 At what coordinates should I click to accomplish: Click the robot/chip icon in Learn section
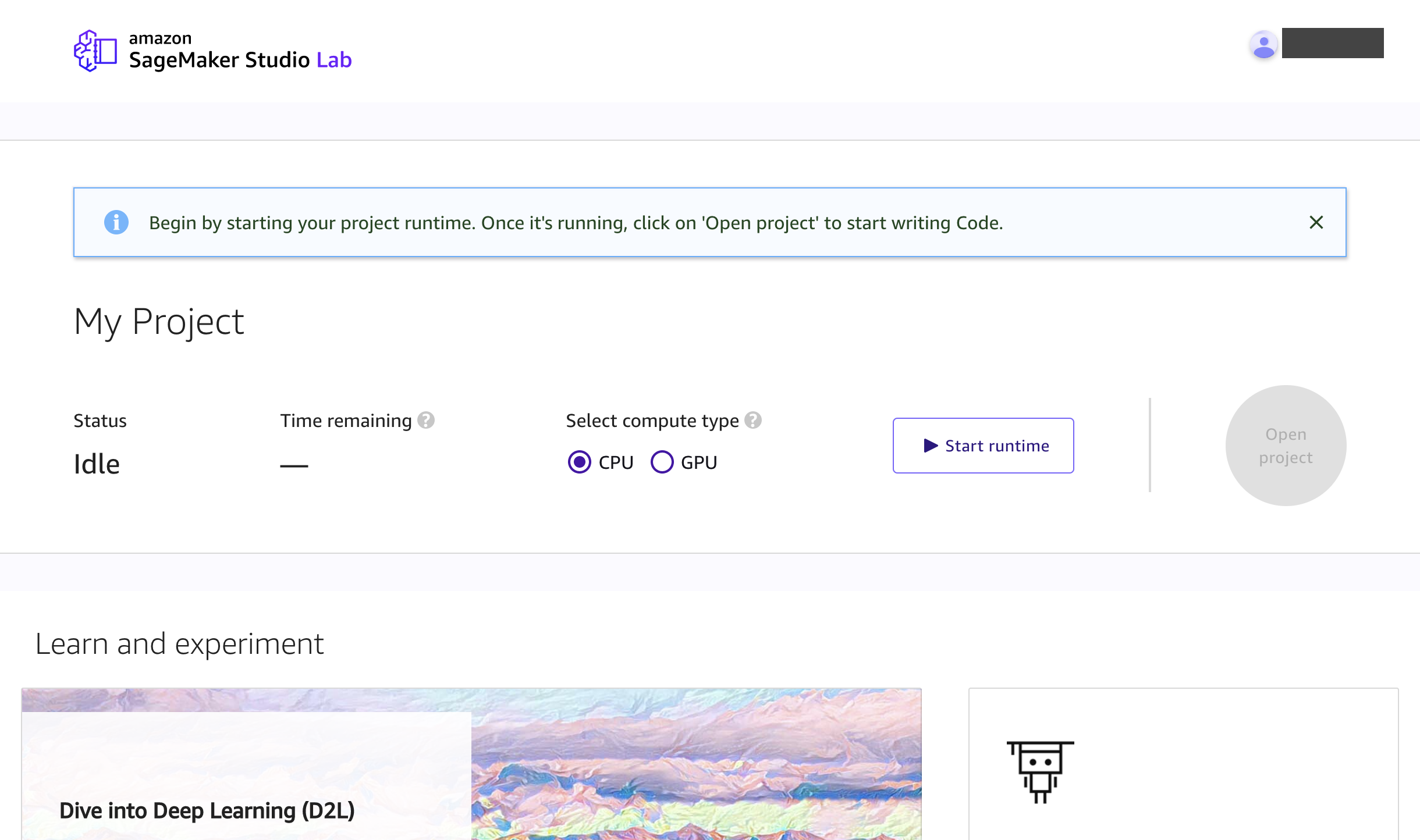point(1040,770)
